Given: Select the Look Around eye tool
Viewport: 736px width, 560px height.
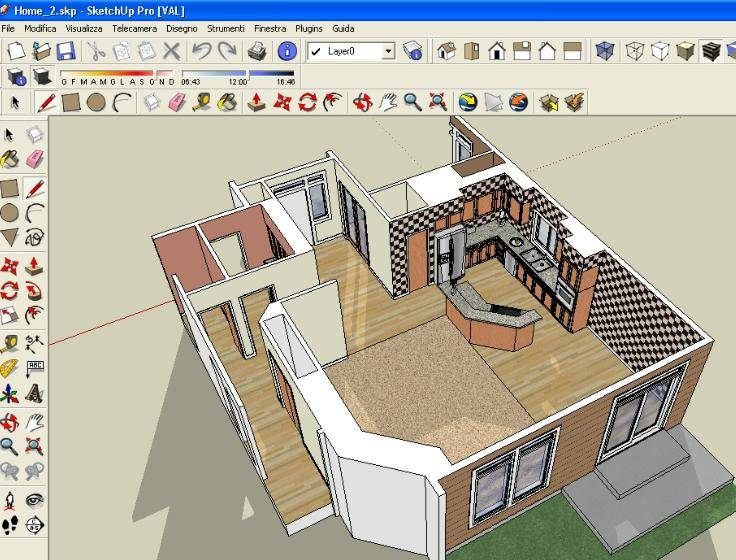Looking at the screenshot, I should (x=35, y=498).
